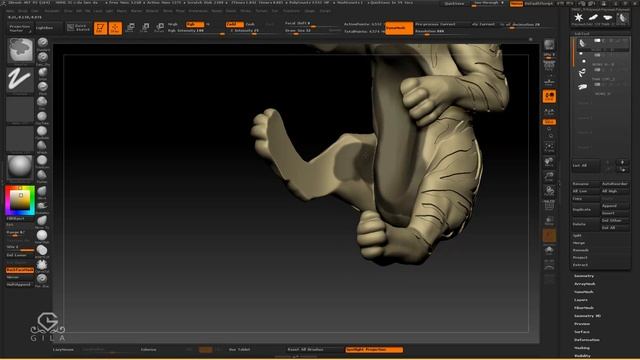Click the Frame button on right shelf

point(549,147)
